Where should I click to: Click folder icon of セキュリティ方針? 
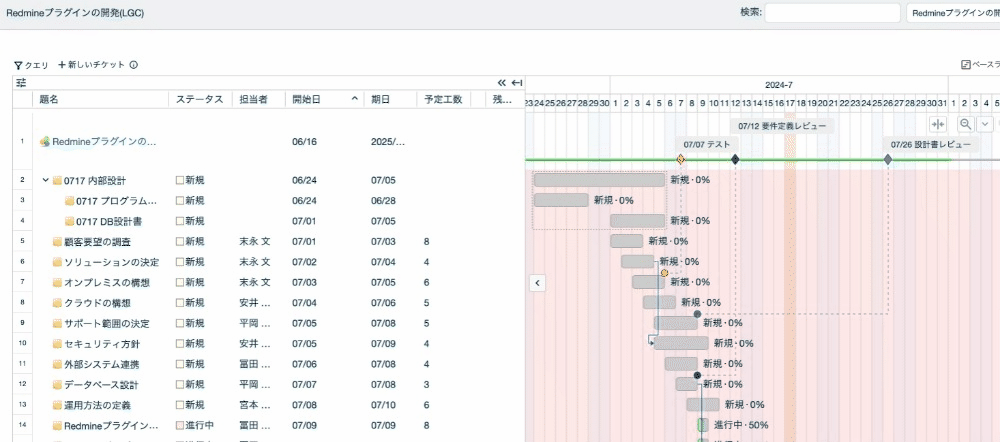click(x=57, y=344)
